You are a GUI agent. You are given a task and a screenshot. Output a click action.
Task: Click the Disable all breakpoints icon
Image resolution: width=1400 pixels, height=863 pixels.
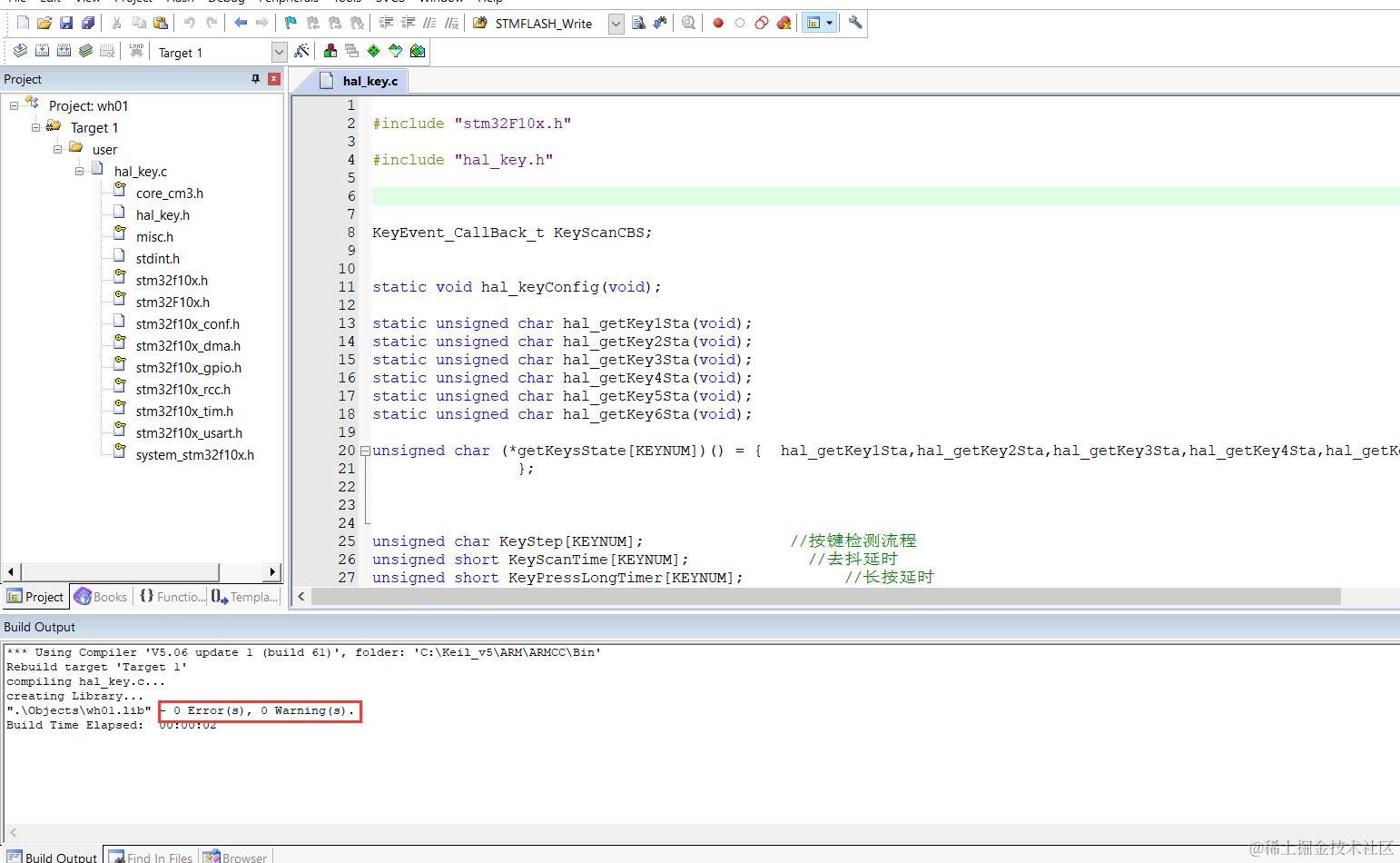click(x=762, y=23)
